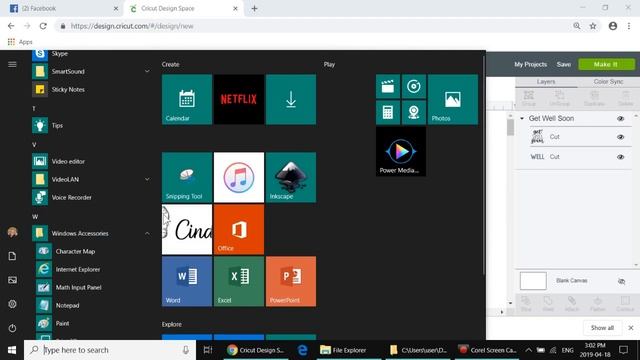Viewport: 640px width, 360px height.
Task: Expand the Start menu hamburger icon
Action: (12, 64)
